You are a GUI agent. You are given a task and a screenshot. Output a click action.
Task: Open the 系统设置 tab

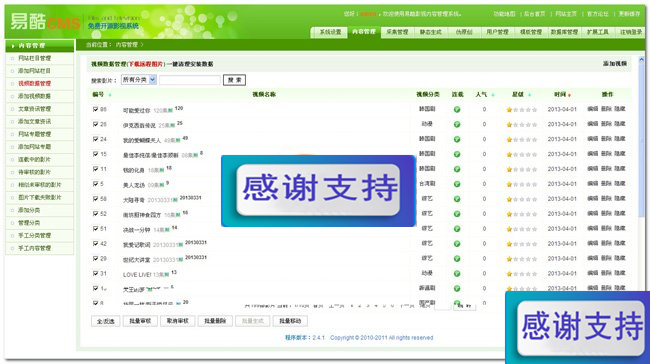[x=330, y=32]
